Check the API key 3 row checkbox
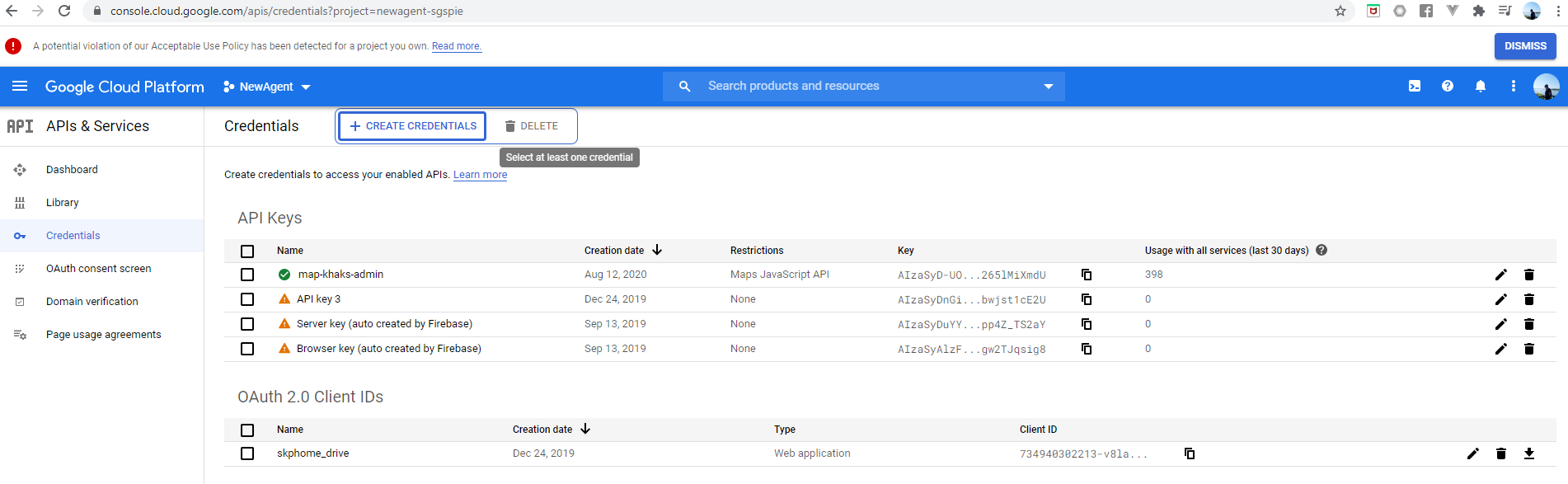Screen dimensions: 1568x484 click(247, 299)
